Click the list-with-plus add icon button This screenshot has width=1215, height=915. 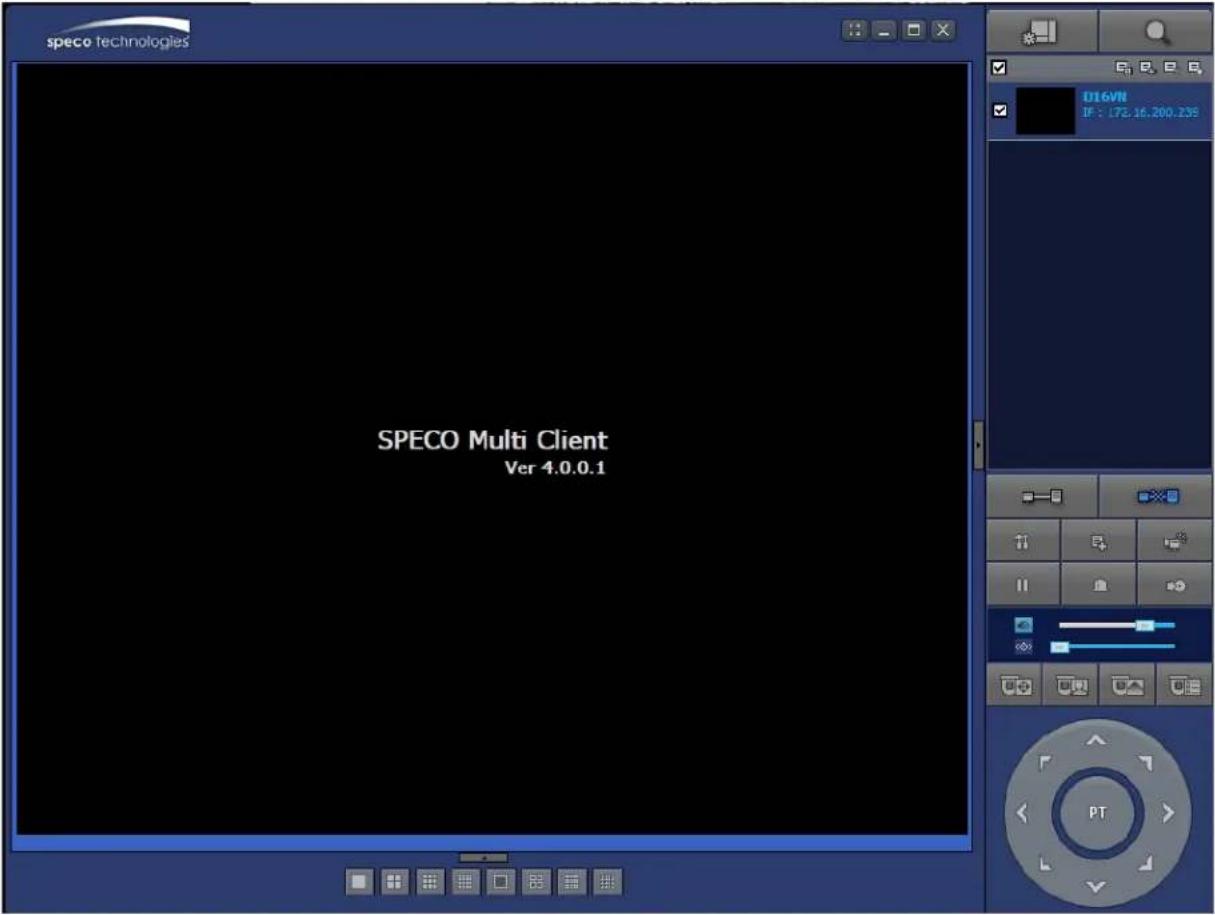[x=1098, y=540]
